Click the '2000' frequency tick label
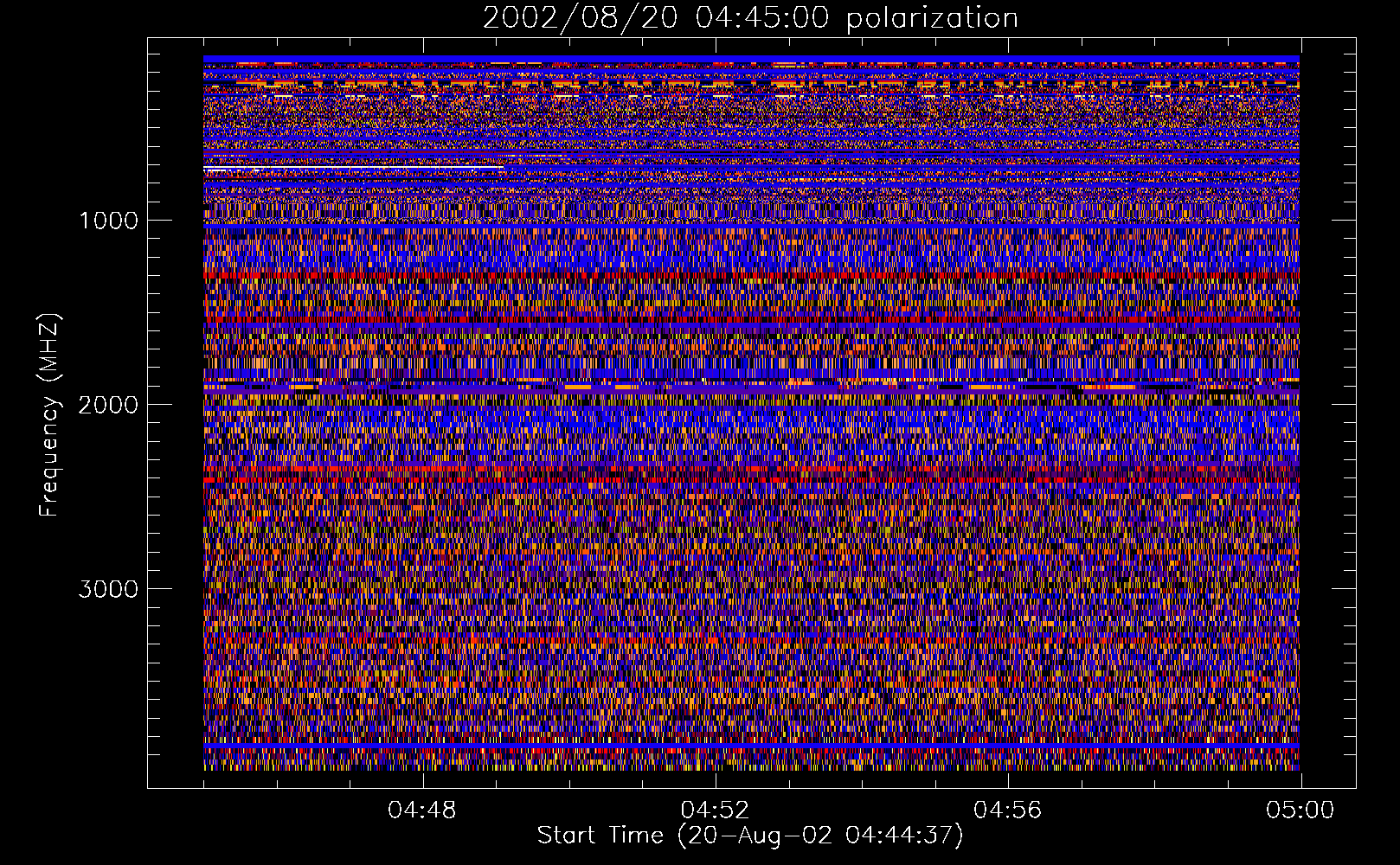This screenshot has height=865, width=1400. tap(108, 405)
